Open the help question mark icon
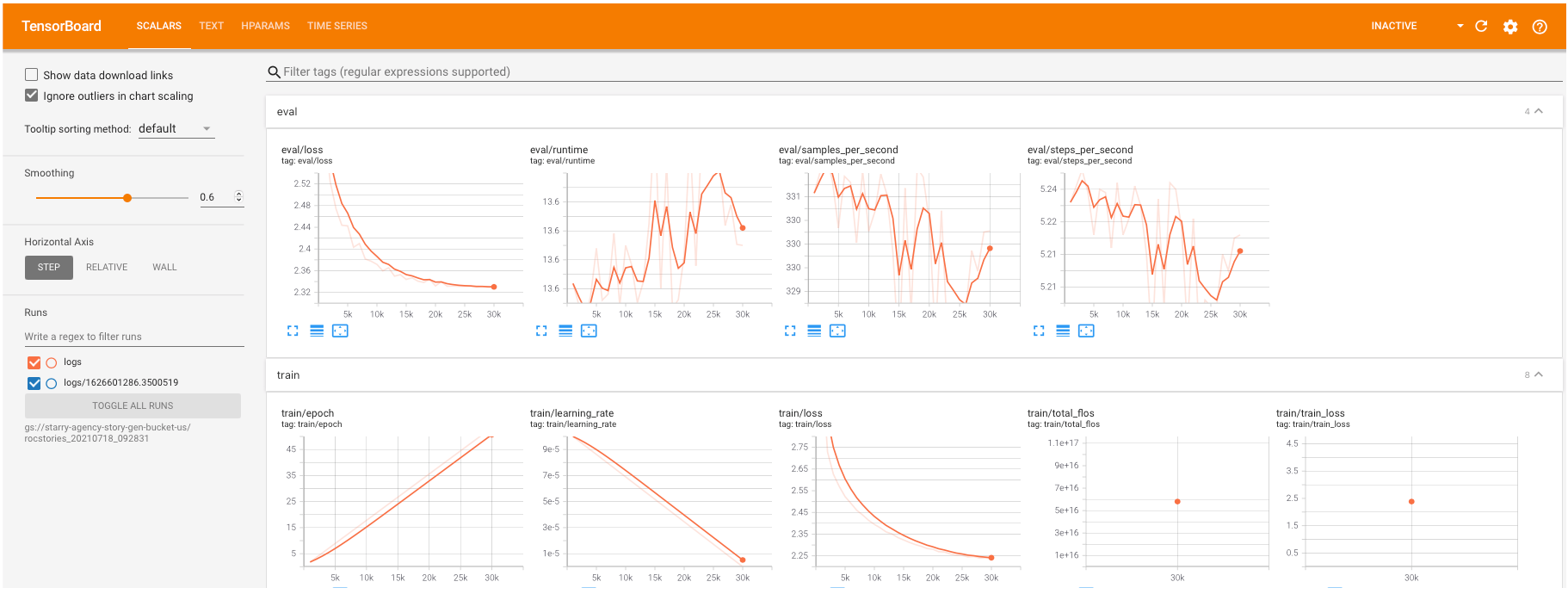The height and width of the screenshot is (594, 1568). click(1540, 27)
